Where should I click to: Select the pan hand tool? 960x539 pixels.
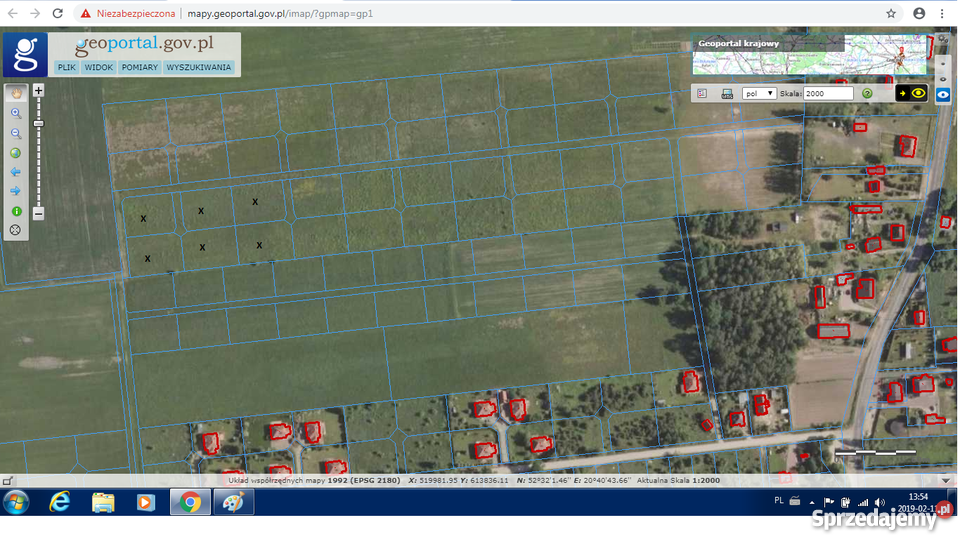16,93
